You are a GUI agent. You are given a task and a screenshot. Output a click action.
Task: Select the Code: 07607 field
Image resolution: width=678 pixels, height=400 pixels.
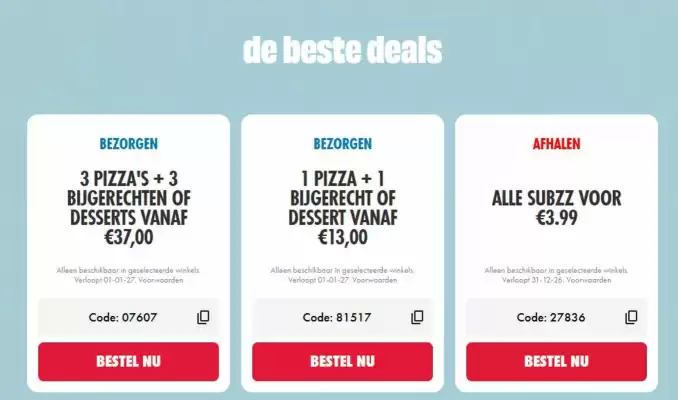(x=112, y=318)
